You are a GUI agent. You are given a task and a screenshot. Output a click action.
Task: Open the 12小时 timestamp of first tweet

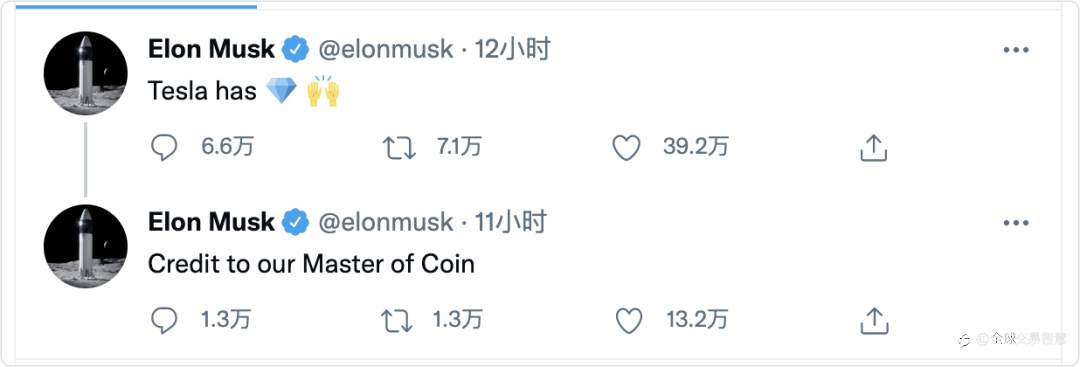pos(512,50)
